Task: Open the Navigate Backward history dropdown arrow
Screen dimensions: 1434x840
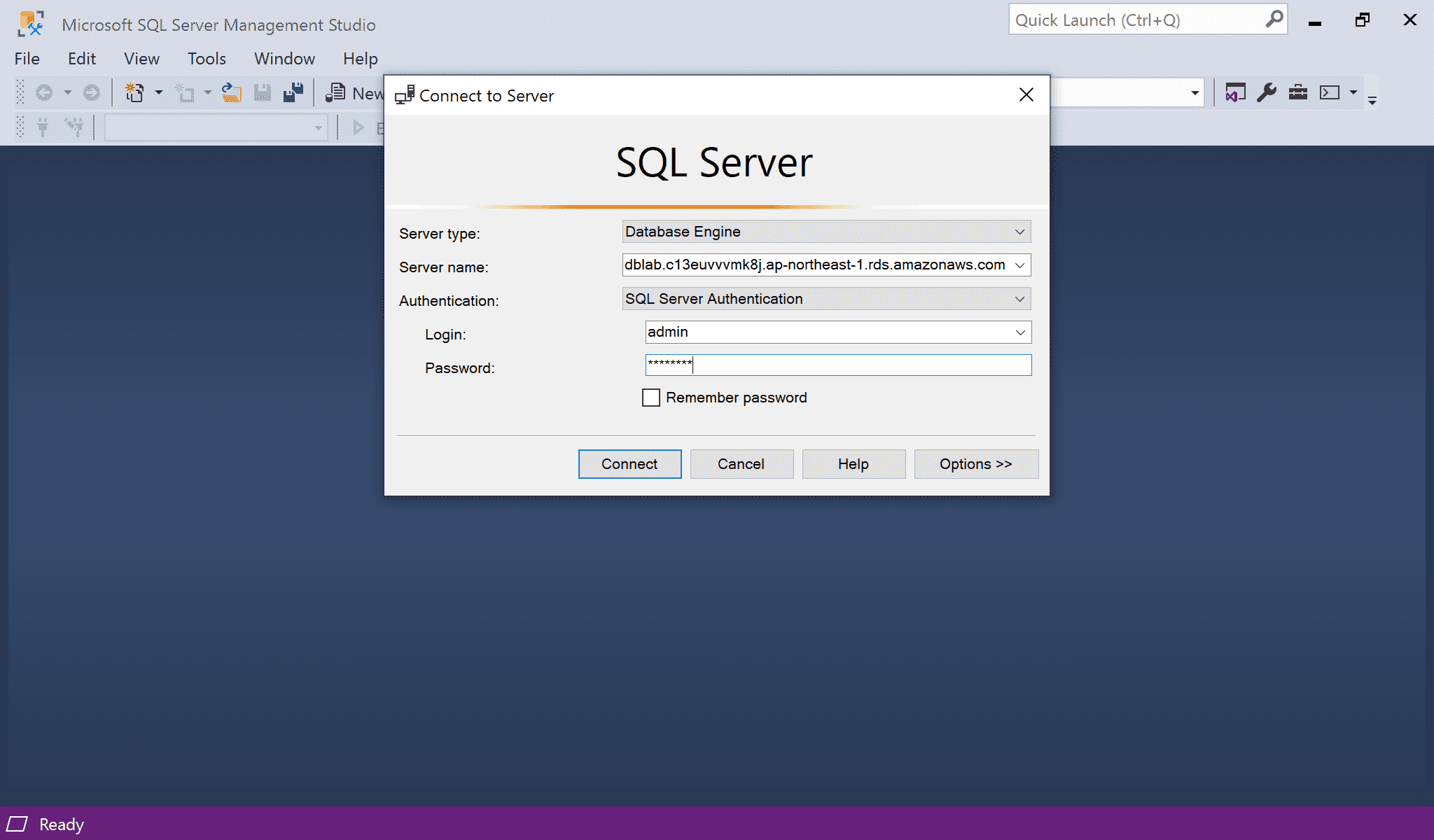Action: 68,92
